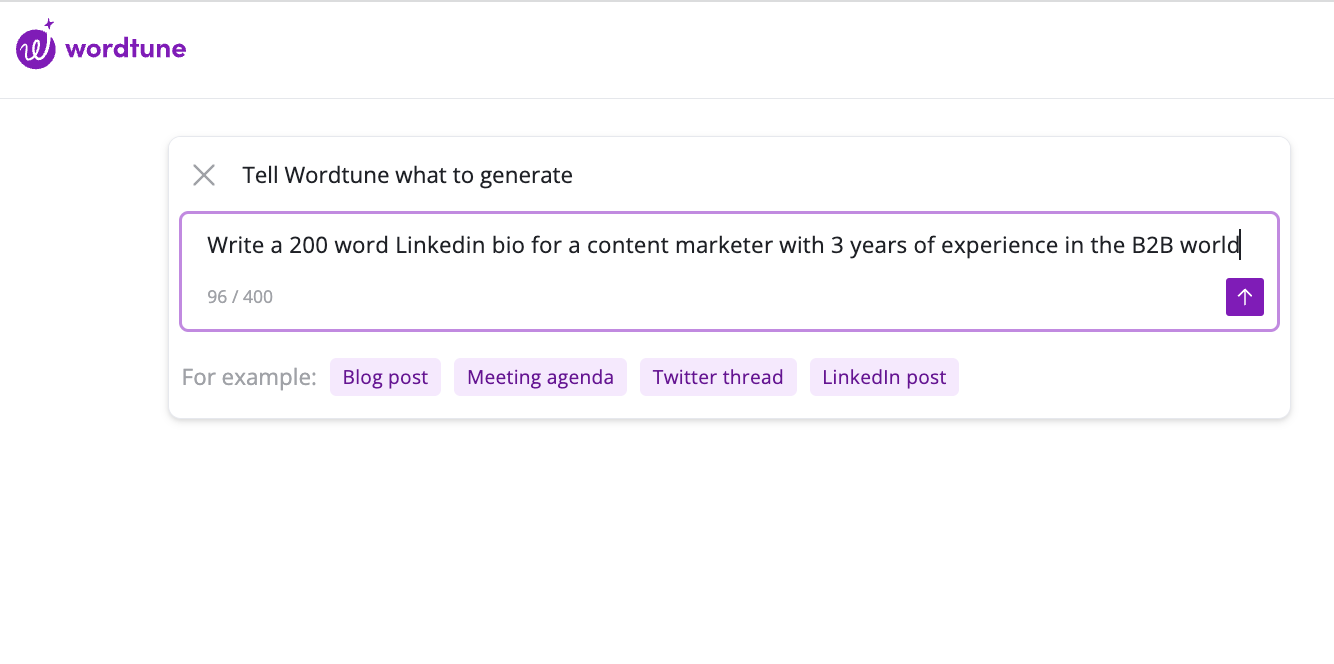Click the word "marketer" in the prompt
The width and height of the screenshot is (1334, 664).
(x=711, y=245)
